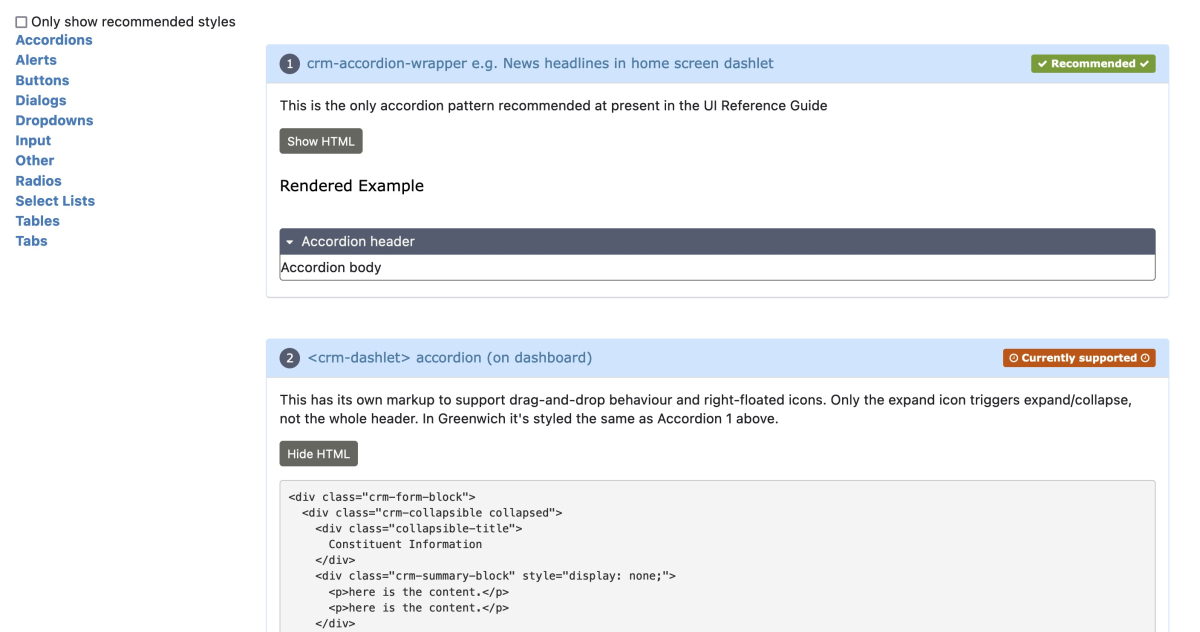
Task: Open the Dialogs section
Action: [41, 100]
